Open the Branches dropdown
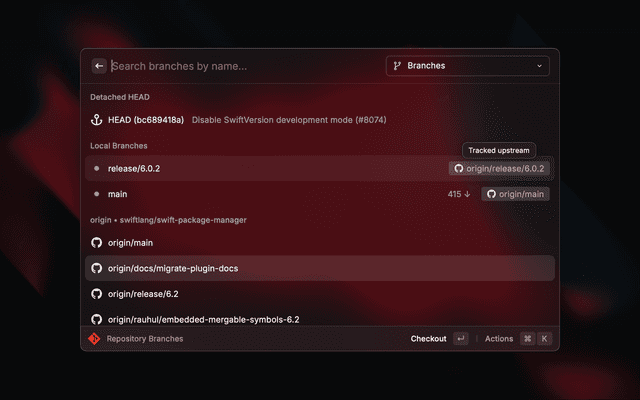The height and width of the screenshot is (400, 640). pos(467,66)
